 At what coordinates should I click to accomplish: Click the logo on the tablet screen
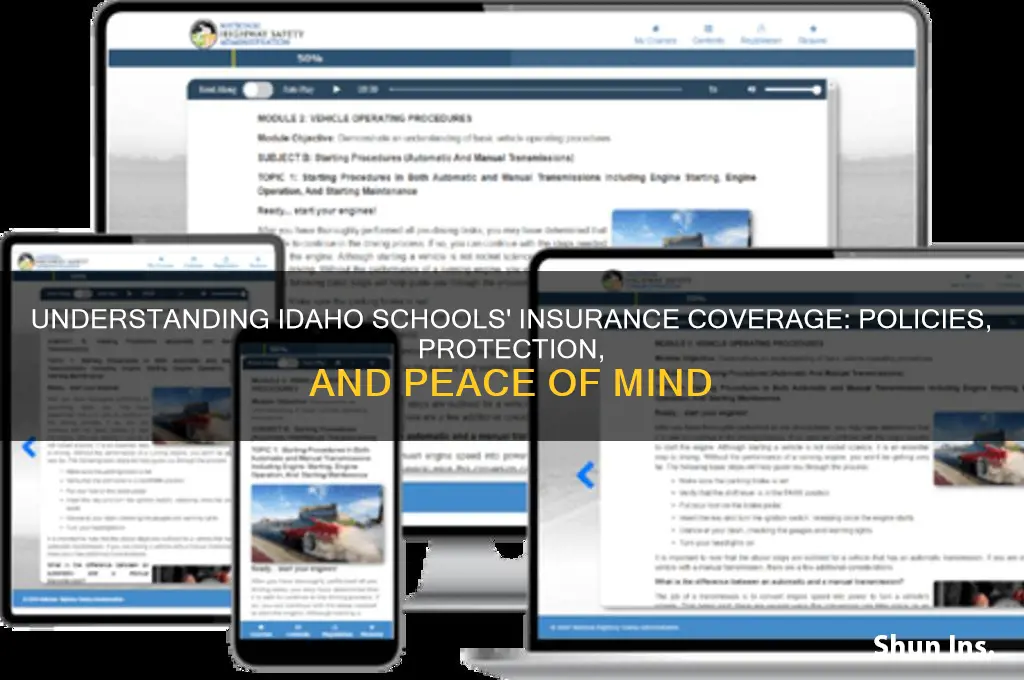(x=52, y=261)
